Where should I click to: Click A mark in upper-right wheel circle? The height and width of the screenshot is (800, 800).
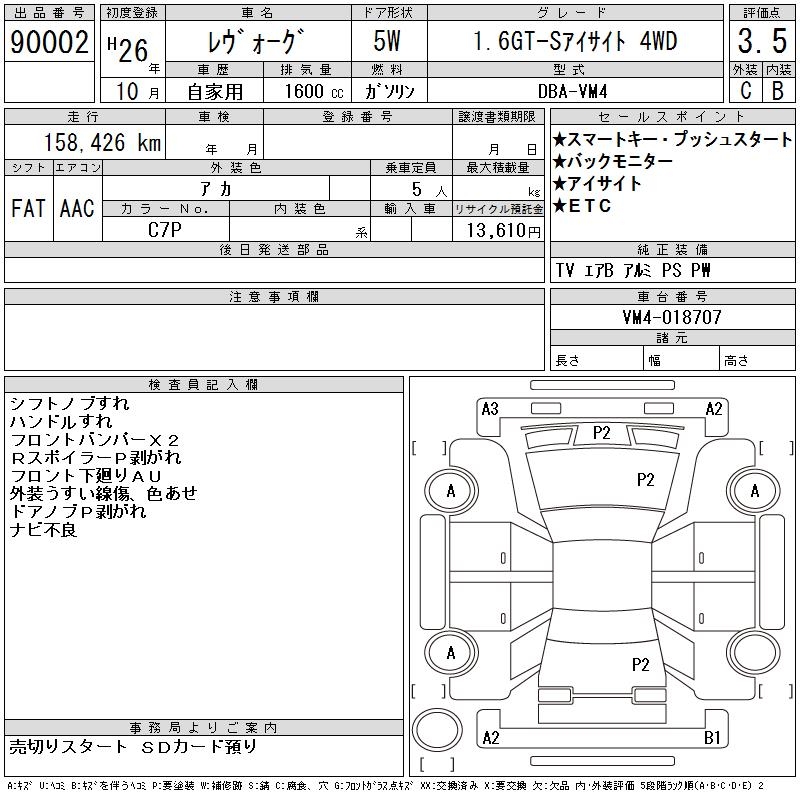tap(755, 491)
